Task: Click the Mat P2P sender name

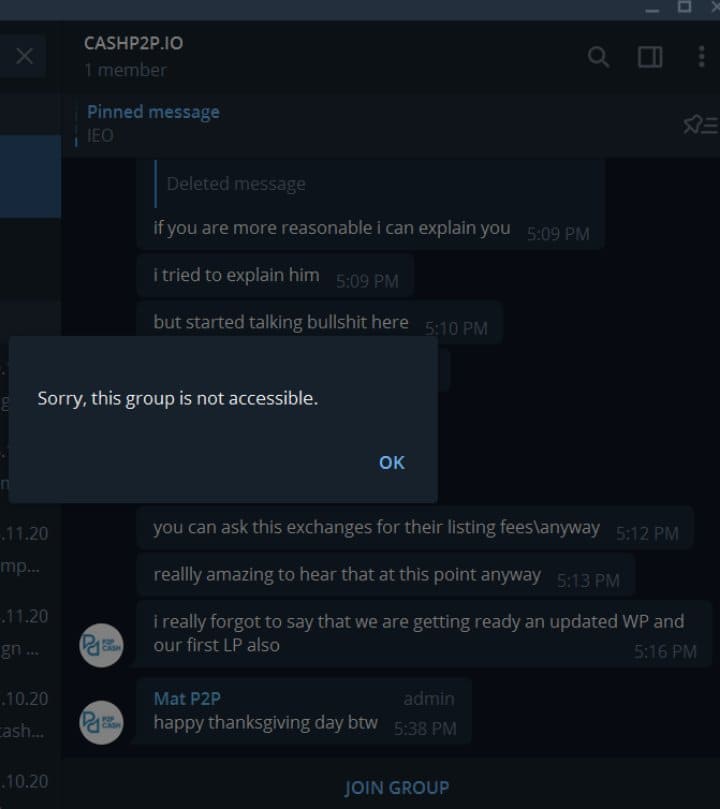Action: click(x=187, y=698)
